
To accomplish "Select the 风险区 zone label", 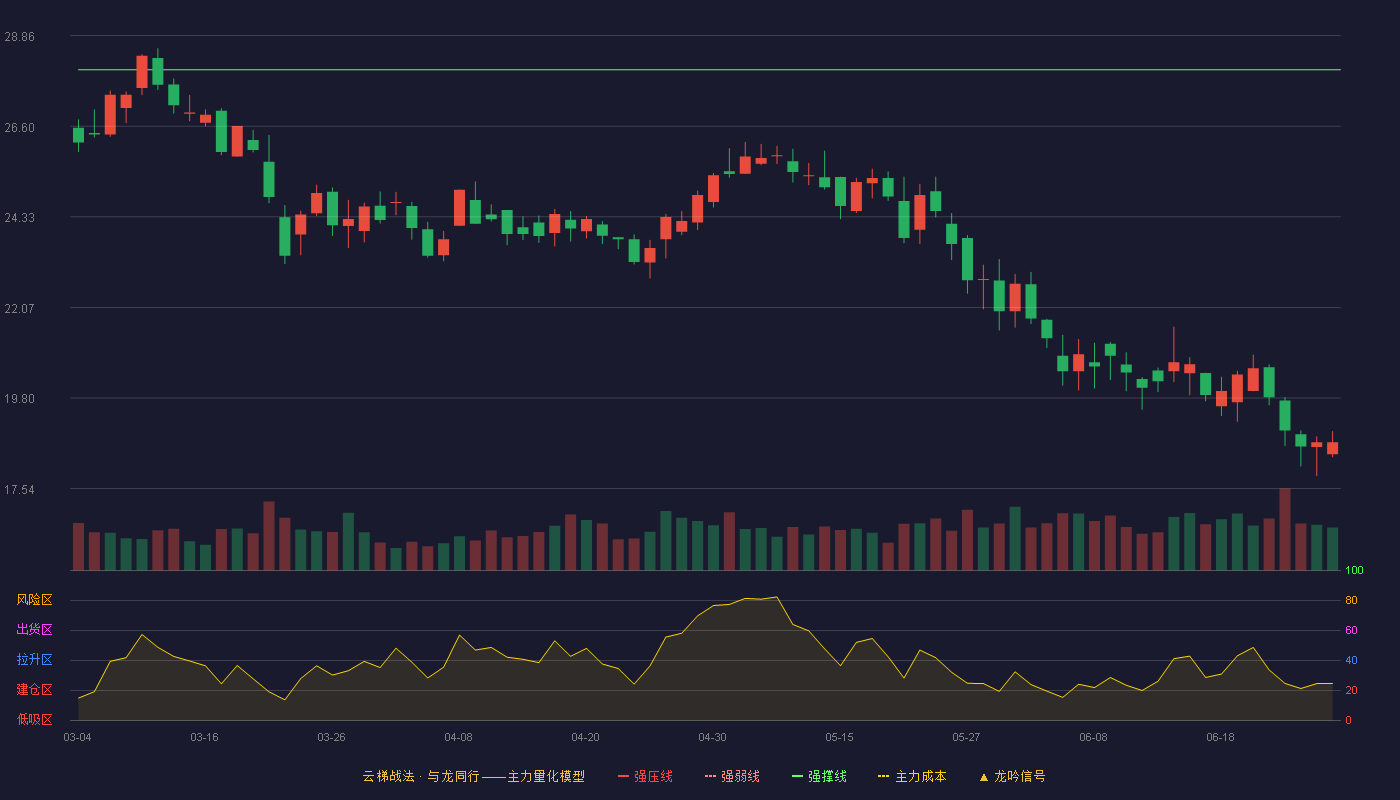I will coord(34,600).
